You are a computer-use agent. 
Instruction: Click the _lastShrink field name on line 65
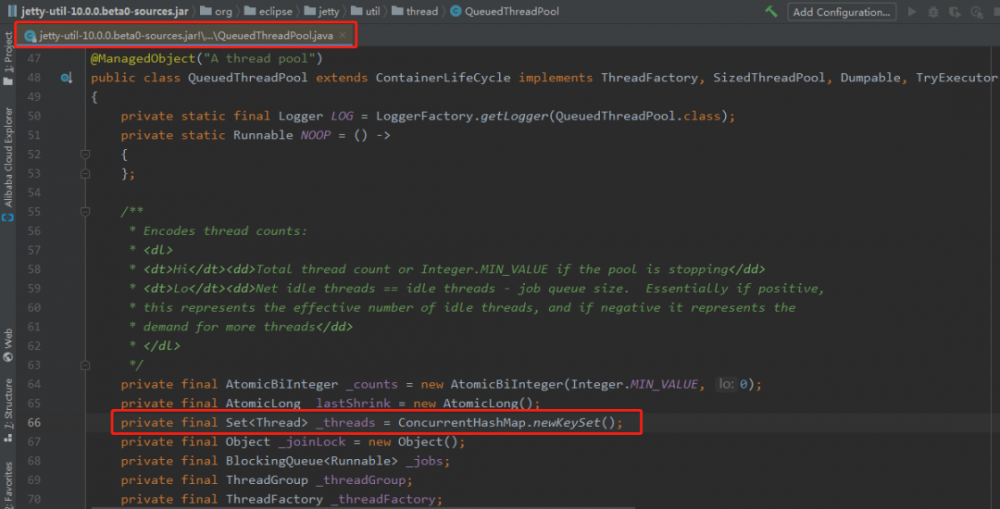point(349,404)
